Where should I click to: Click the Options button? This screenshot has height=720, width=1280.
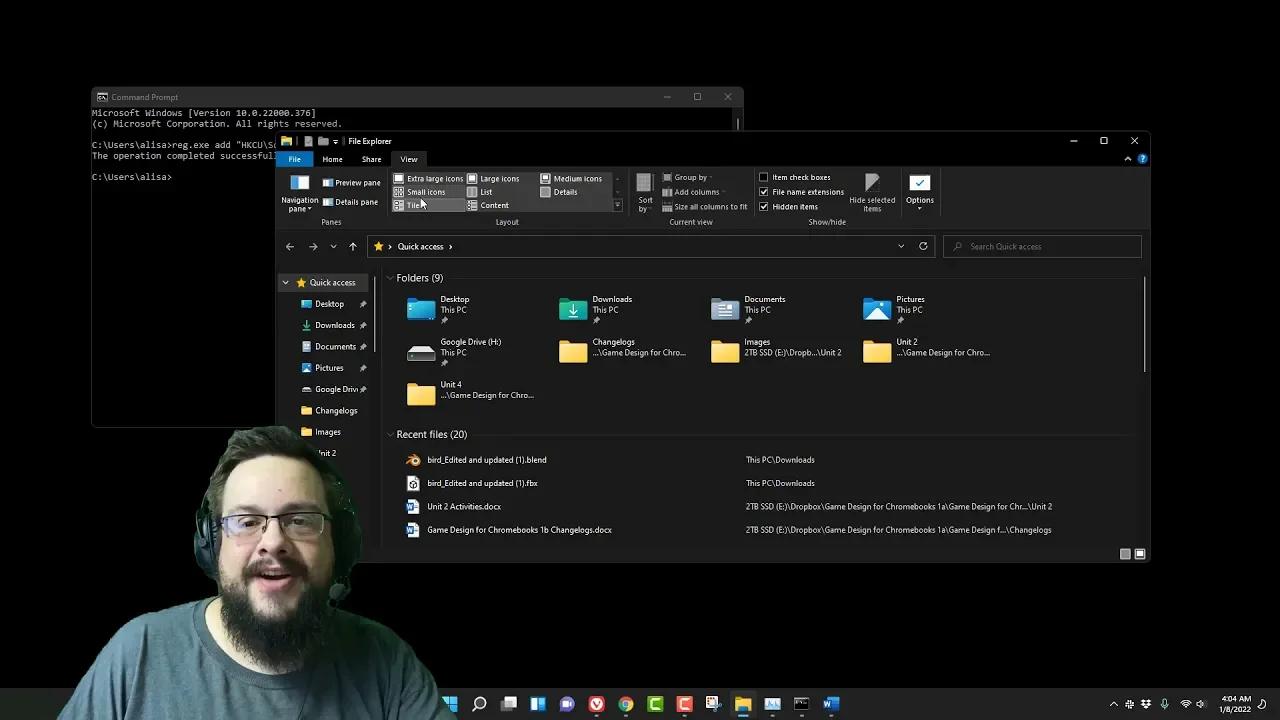tap(919, 192)
